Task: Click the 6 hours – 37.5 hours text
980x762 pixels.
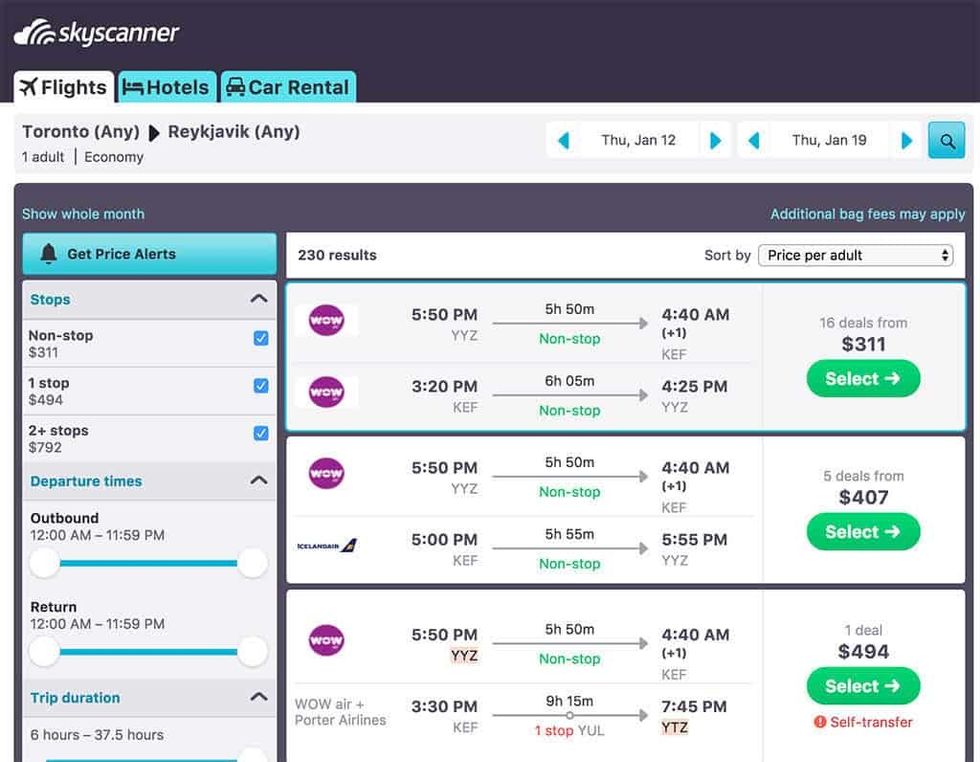Action: pyautogui.click(x=97, y=734)
